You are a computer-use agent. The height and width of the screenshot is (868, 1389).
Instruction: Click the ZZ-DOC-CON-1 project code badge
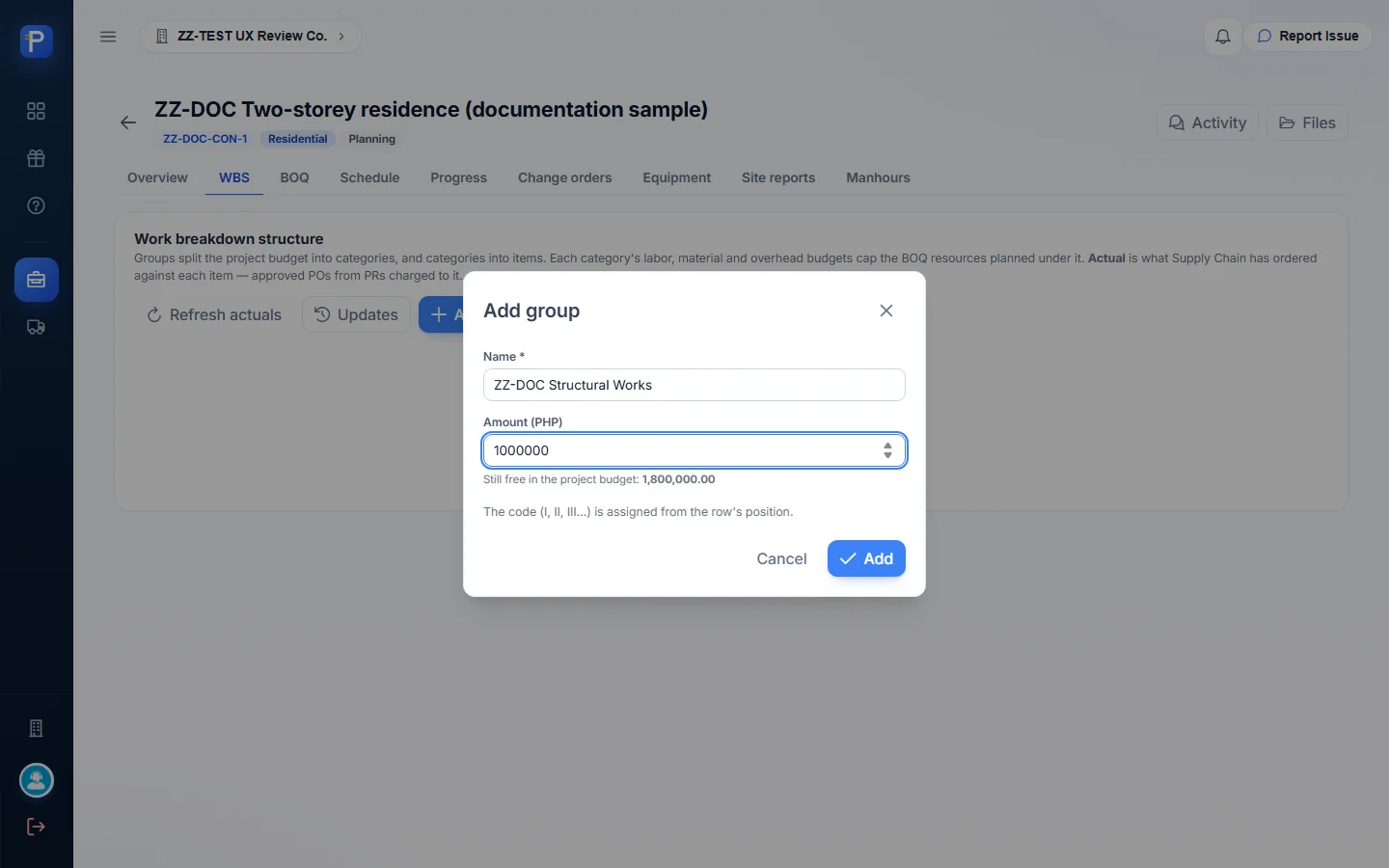pos(205,139)
